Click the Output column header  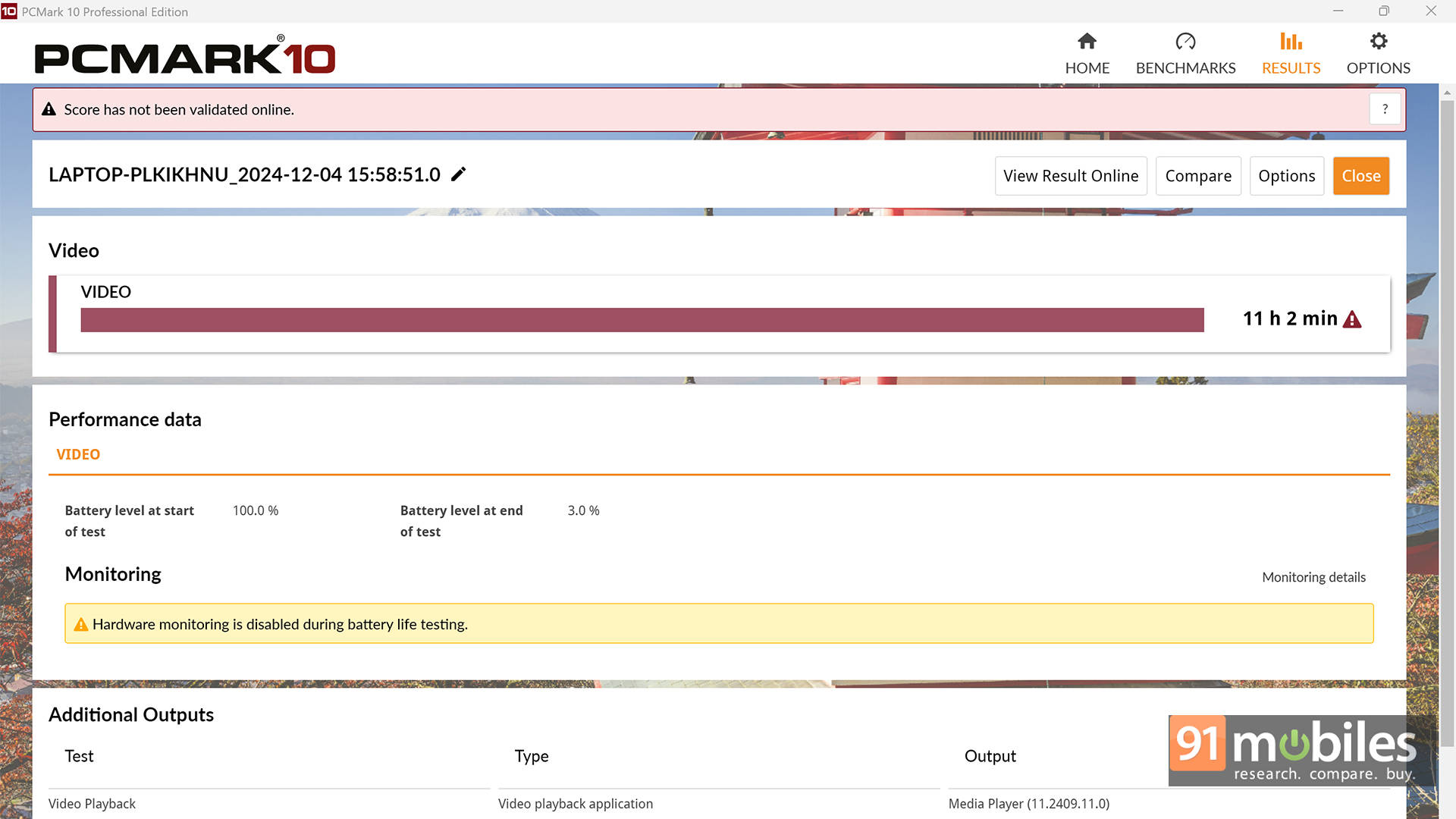point(990,756)
